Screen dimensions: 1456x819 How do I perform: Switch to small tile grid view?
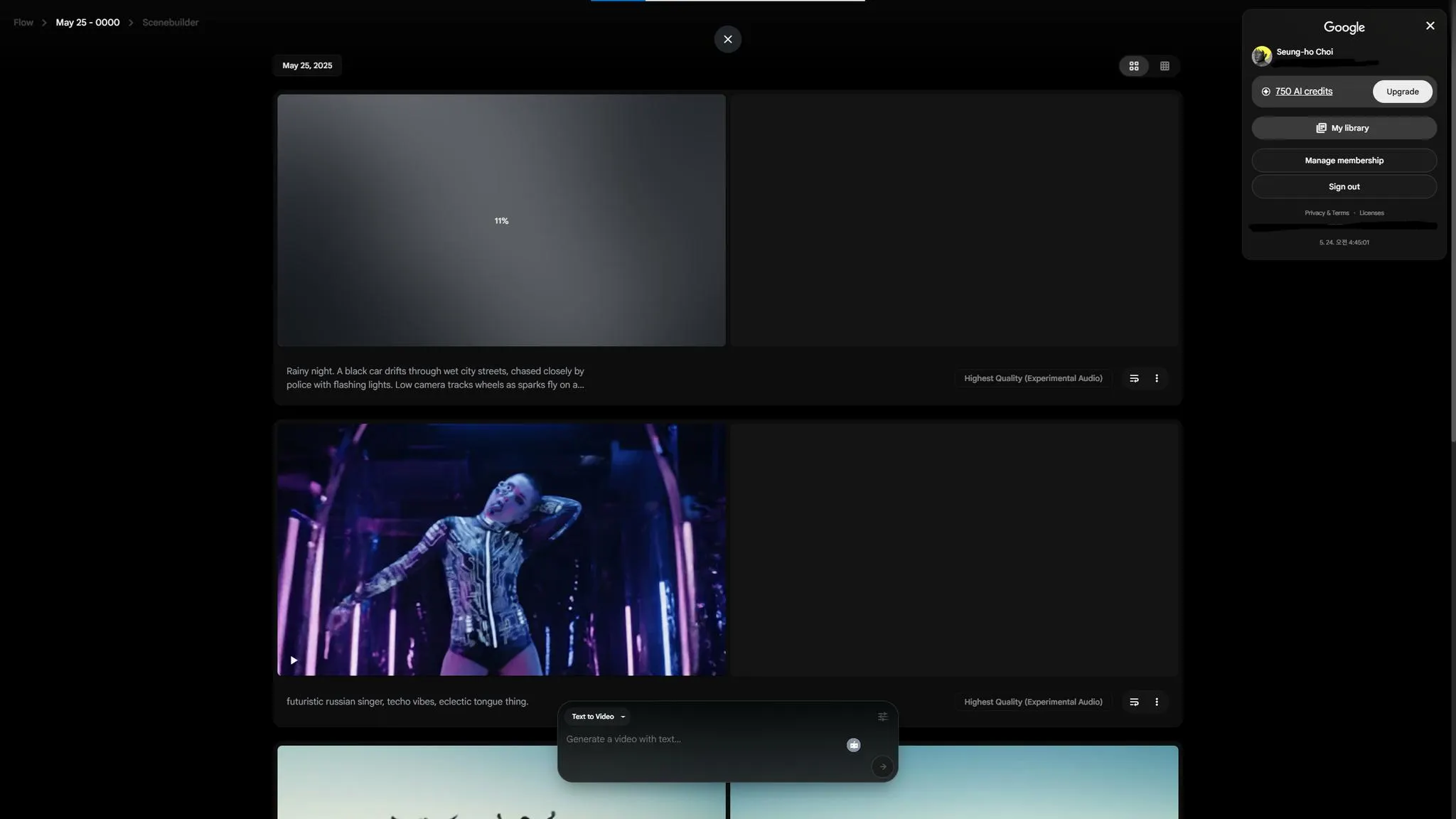(x=1165, y=66)
